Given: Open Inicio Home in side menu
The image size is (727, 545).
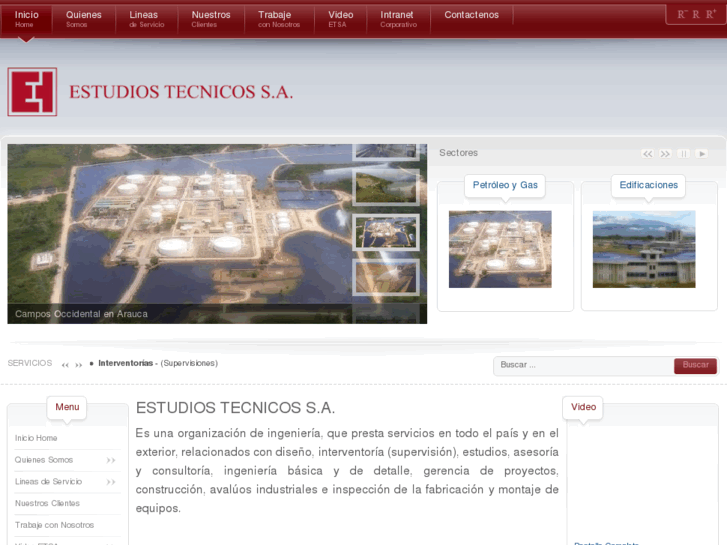Looking at the screenshot, I should click(x=36, y=438).
